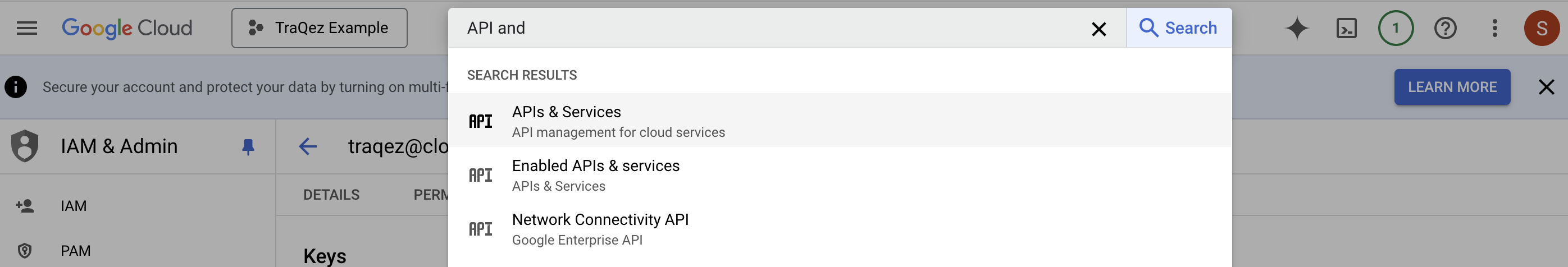Select APIs & Services search result

(566, 121)
